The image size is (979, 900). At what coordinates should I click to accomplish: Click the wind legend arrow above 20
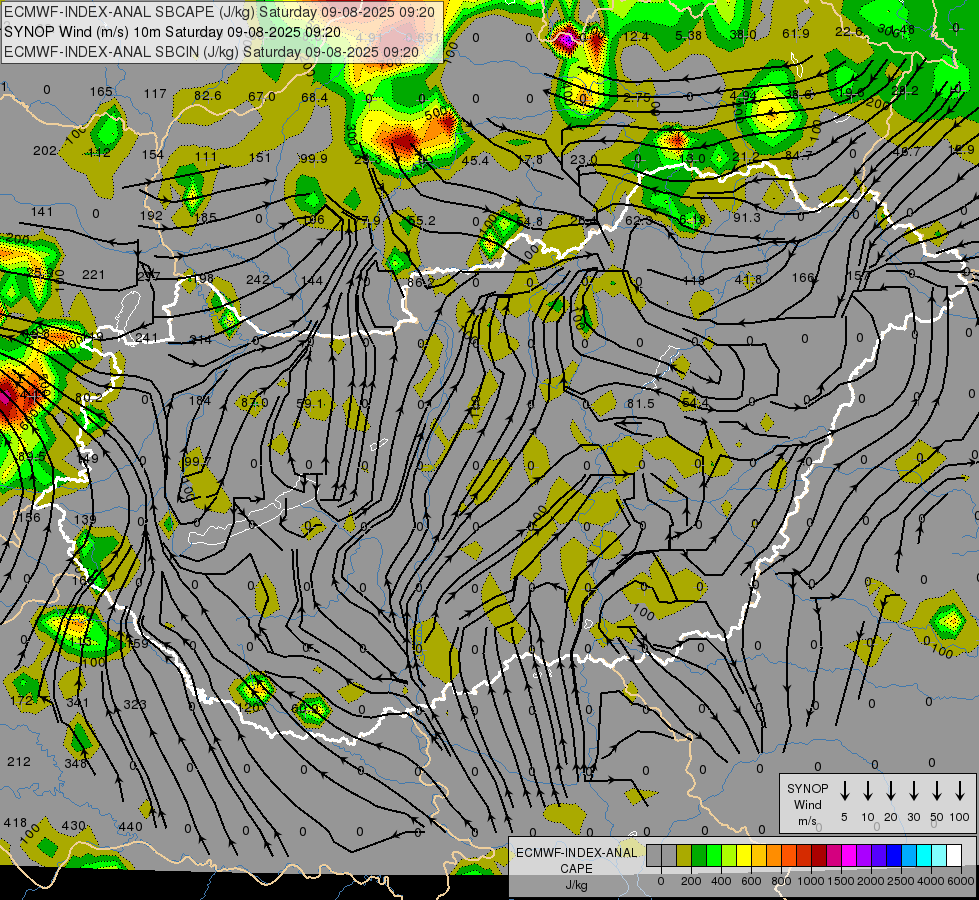click(891, 791)
